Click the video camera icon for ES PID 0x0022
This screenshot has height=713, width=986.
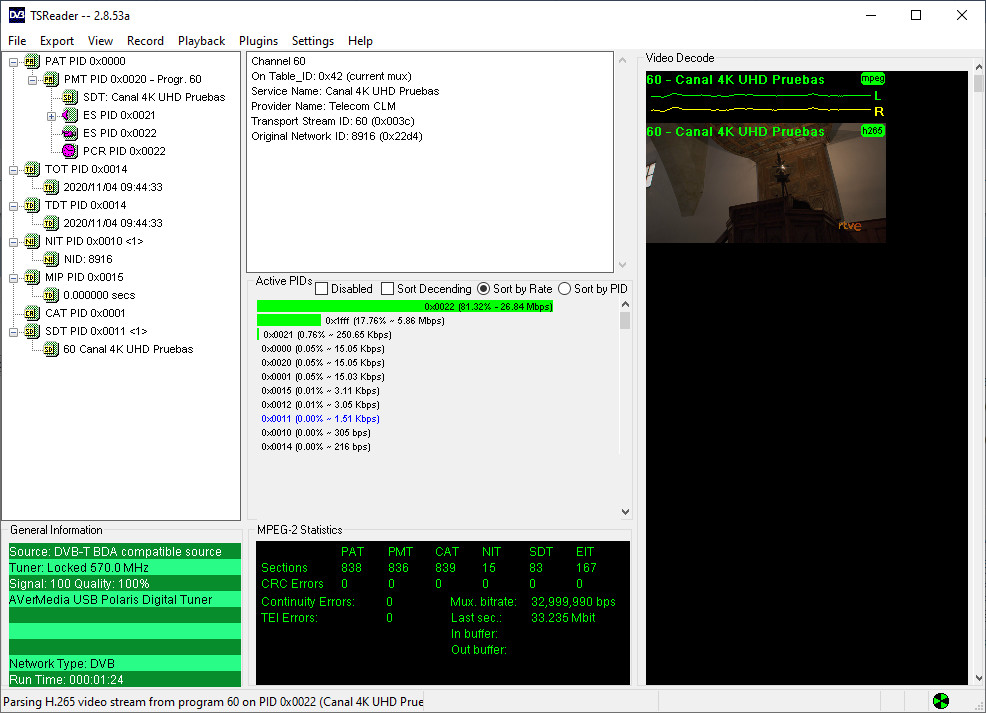(x=70, y=133)
